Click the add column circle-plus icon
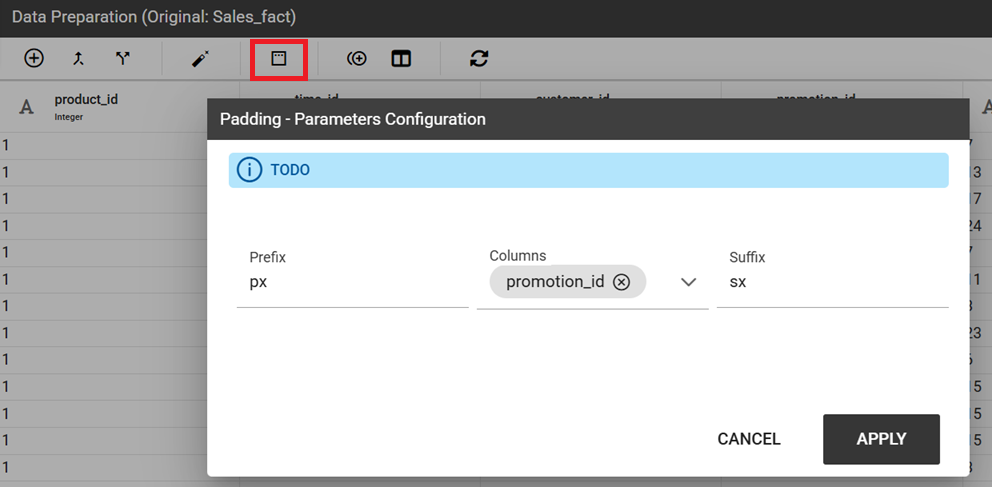 [357, 59]
